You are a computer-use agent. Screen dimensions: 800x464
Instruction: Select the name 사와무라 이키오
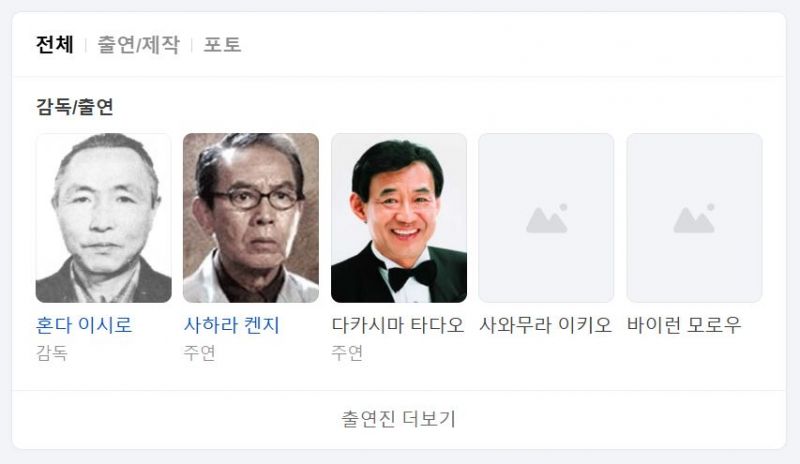(545, 325)
